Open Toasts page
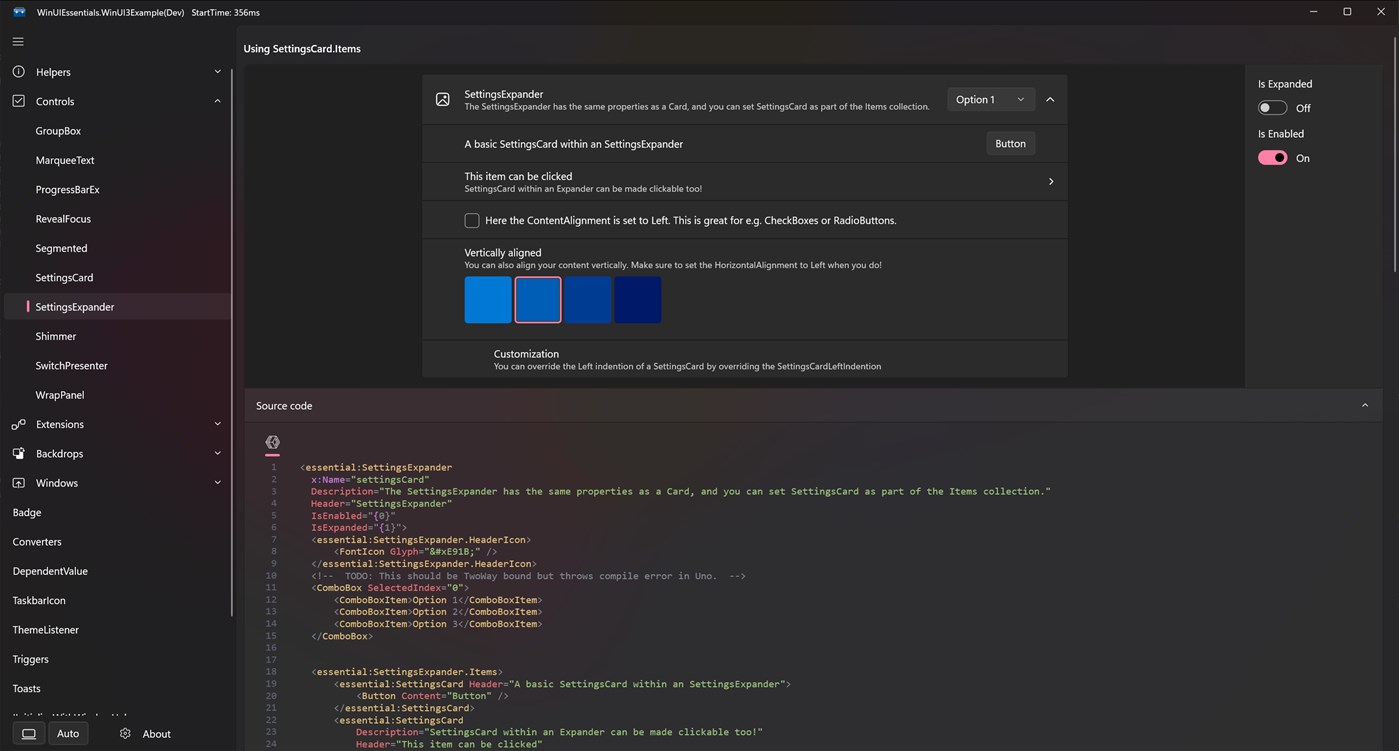This screenshot has width=1399, height=751. pos(117,688)
